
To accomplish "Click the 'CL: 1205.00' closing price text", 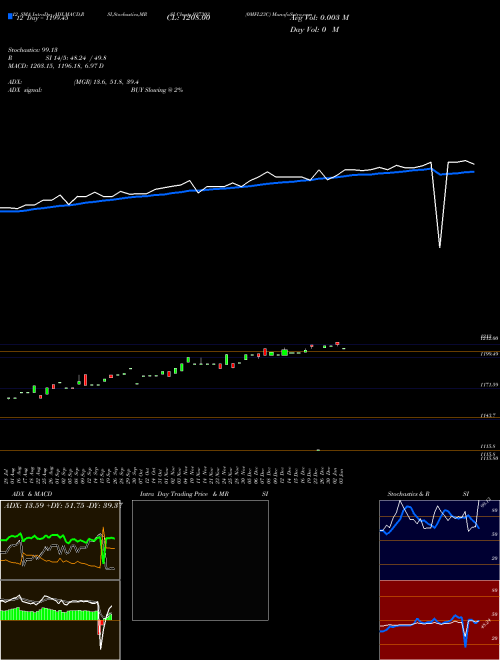I will point(189,17).
